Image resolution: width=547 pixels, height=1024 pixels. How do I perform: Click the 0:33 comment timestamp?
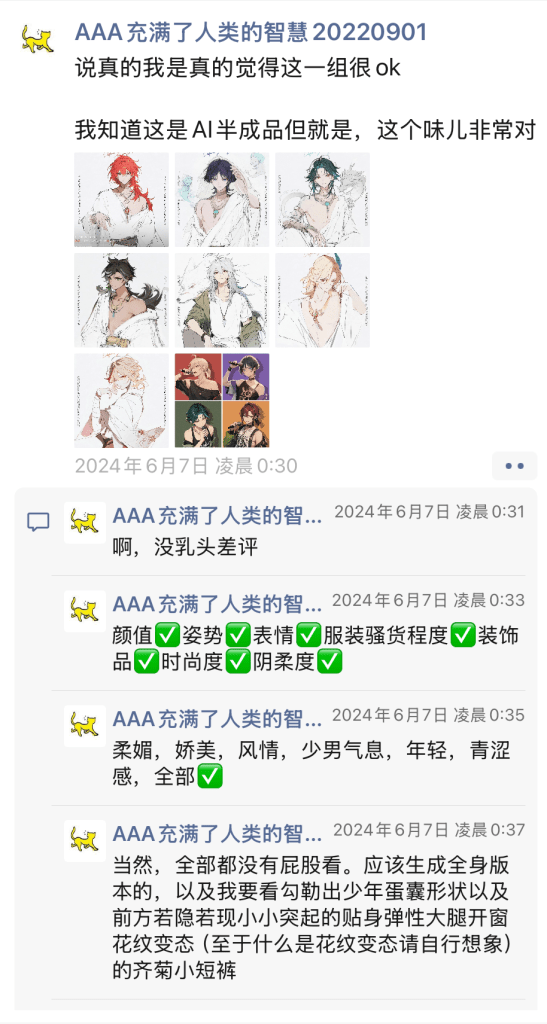(x=428, y=600)
